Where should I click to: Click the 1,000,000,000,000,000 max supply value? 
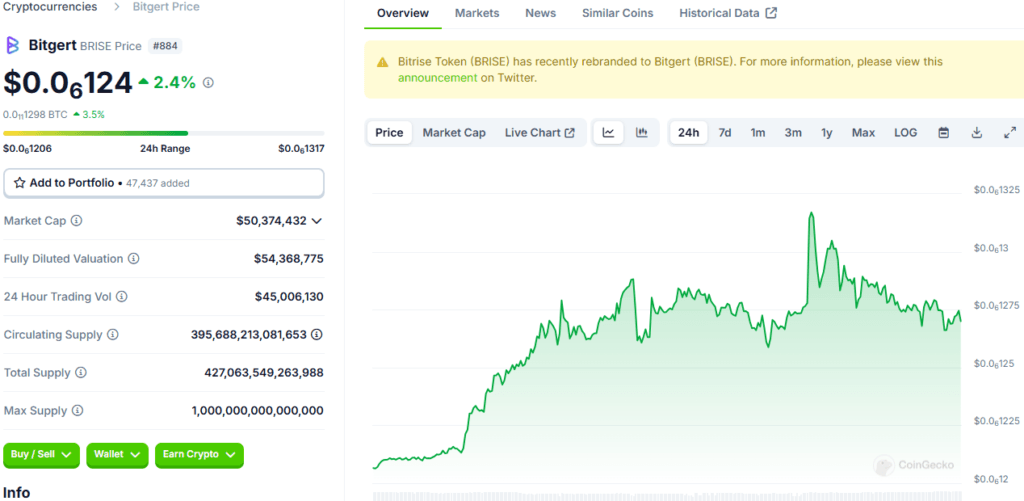tap(257, 411)
